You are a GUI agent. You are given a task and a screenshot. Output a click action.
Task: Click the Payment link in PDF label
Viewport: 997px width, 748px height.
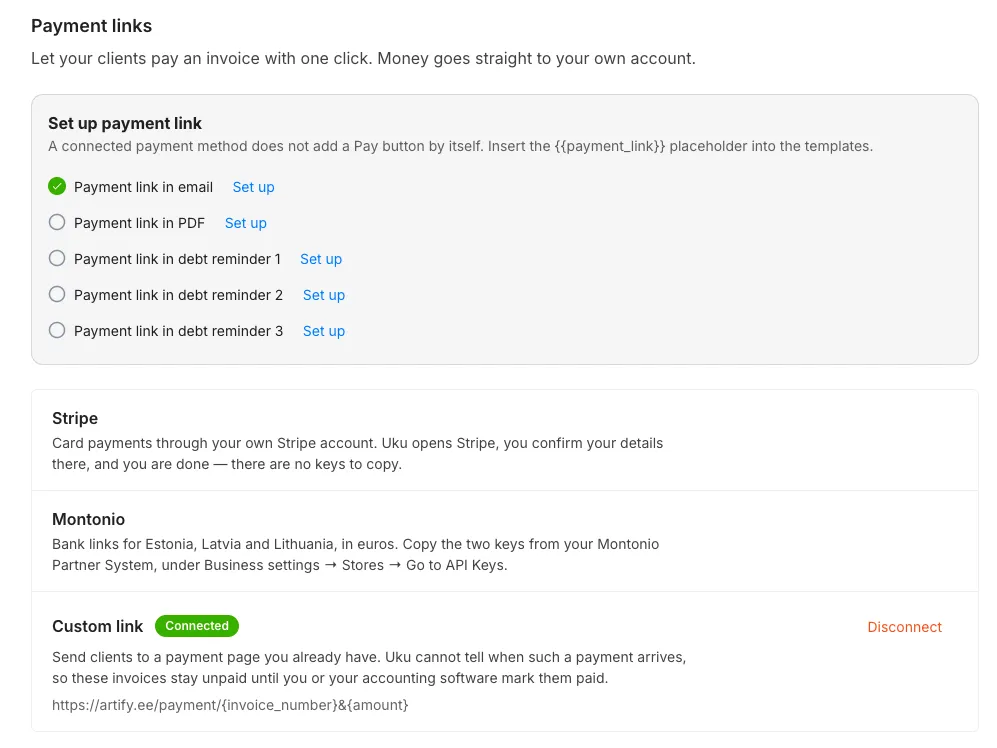coord(139,223)
